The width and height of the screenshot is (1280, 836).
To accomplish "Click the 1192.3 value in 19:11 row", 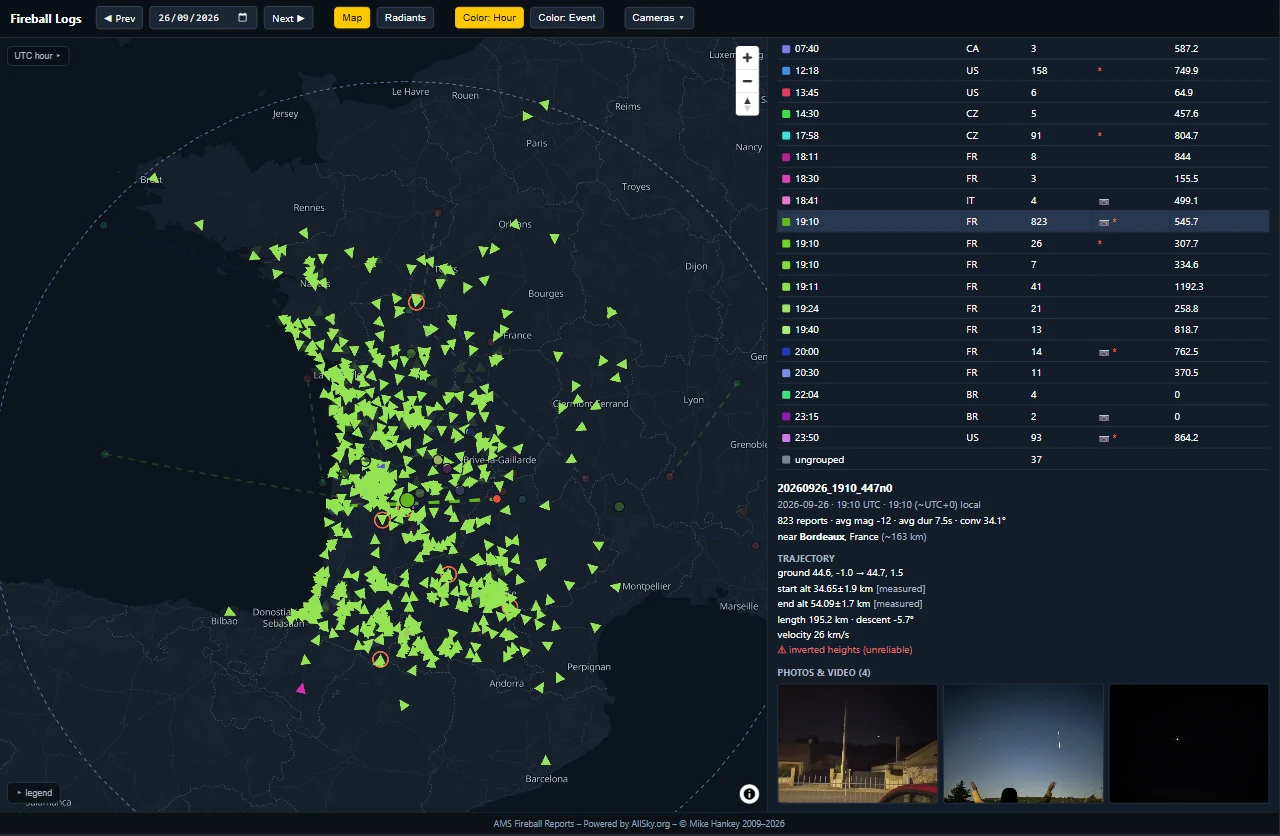I will pos(1190,287).
